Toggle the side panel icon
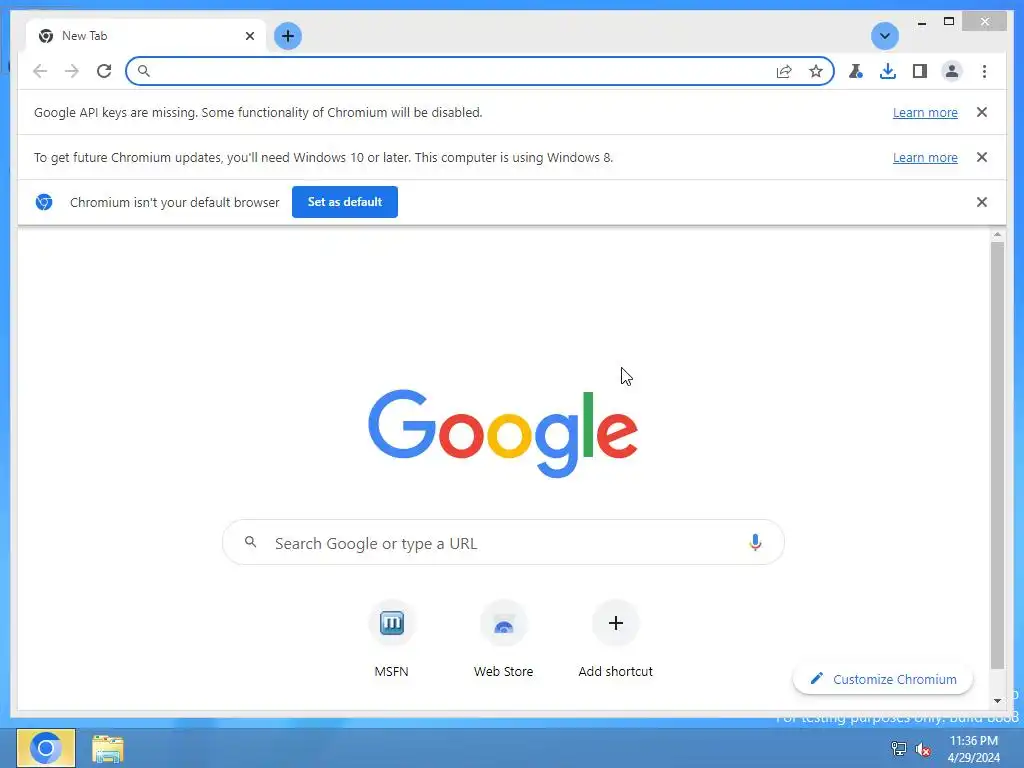This screenshot has height=768, width=1024. coord(920,71)
